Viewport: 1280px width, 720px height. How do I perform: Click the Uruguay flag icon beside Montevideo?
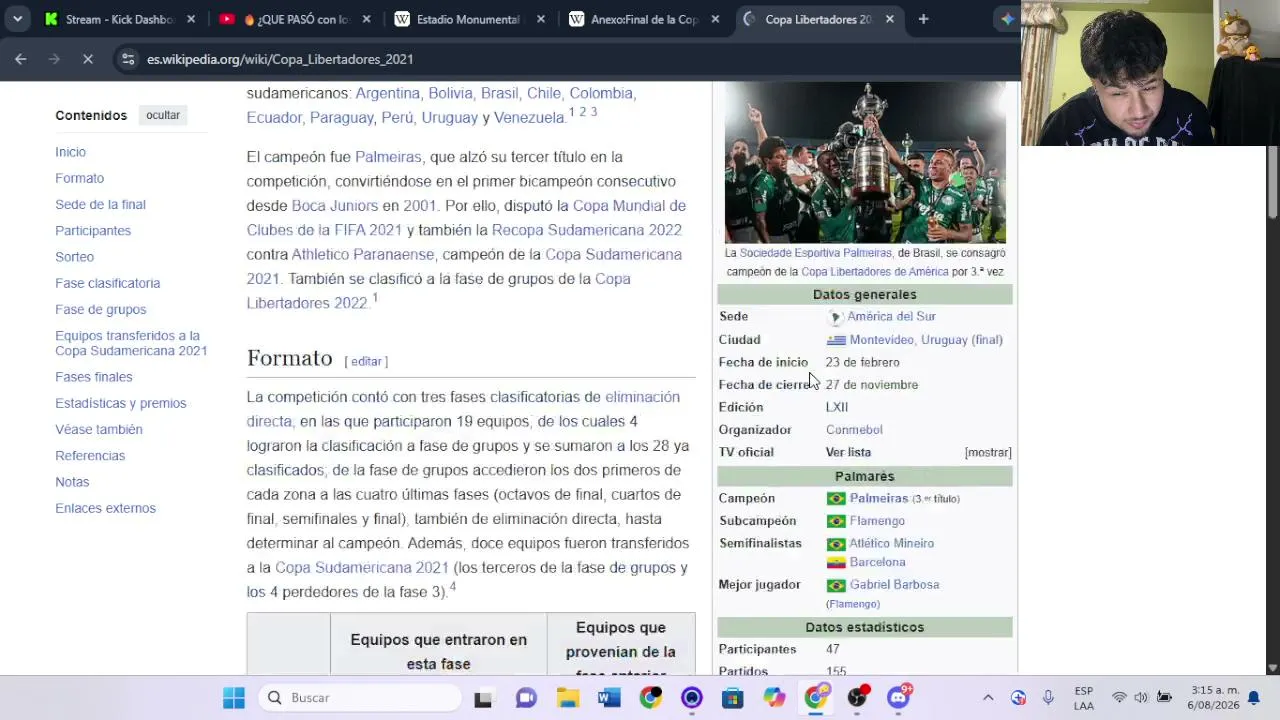pos(836,340)
